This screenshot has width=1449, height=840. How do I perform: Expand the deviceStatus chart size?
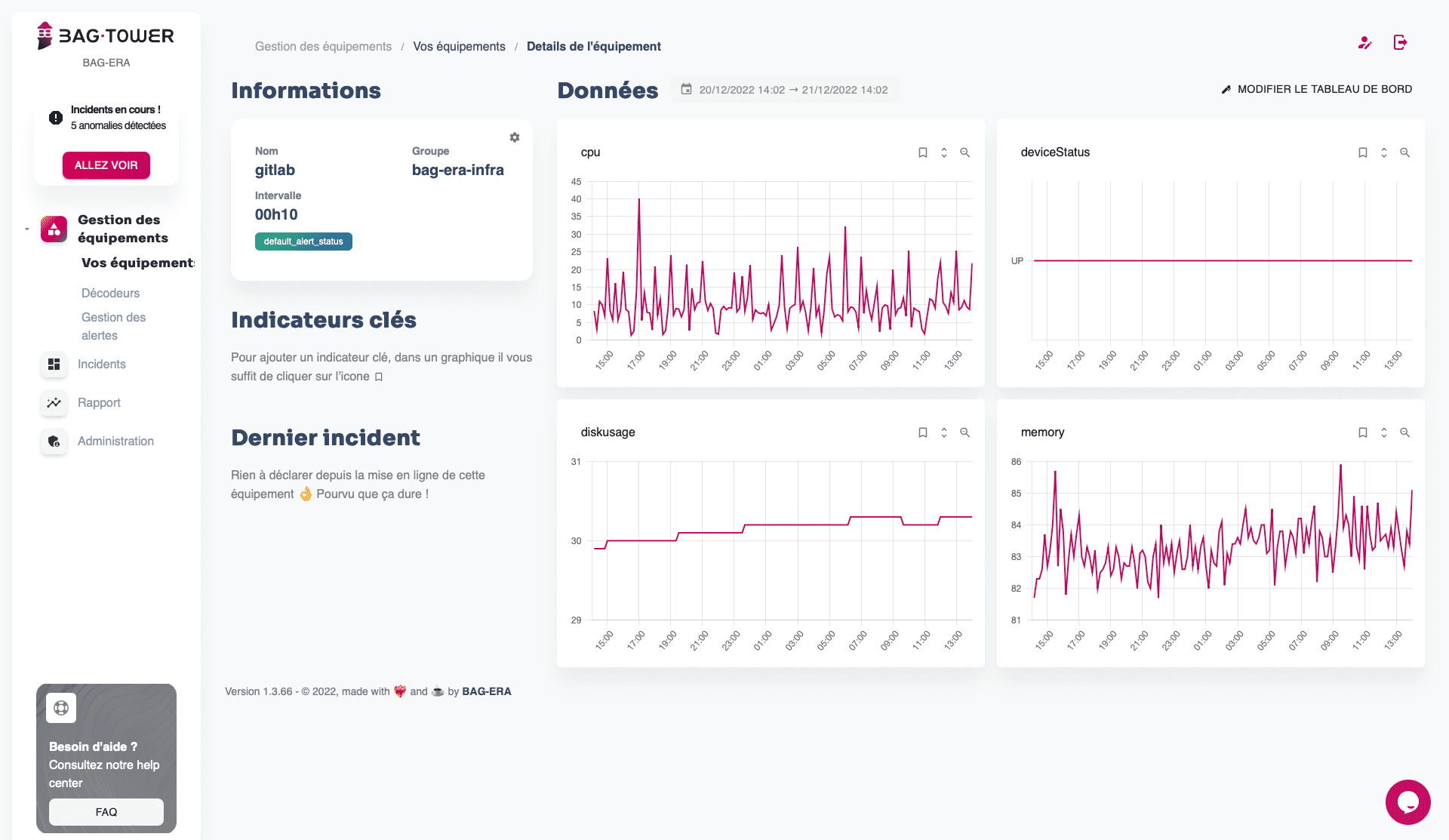tap(1383, 152)
